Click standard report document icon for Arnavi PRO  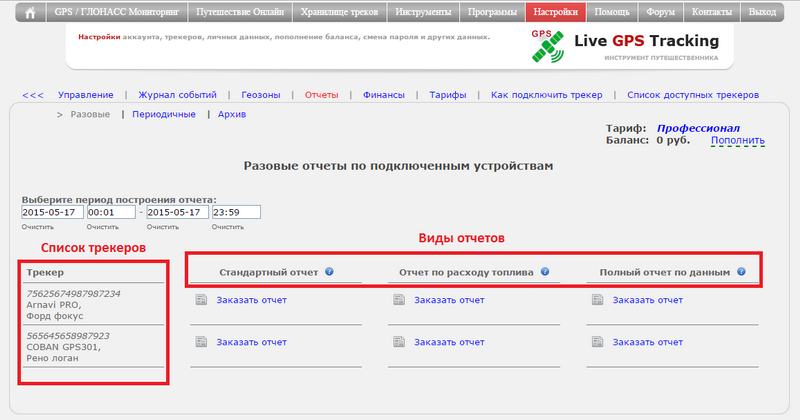[200, 300]
